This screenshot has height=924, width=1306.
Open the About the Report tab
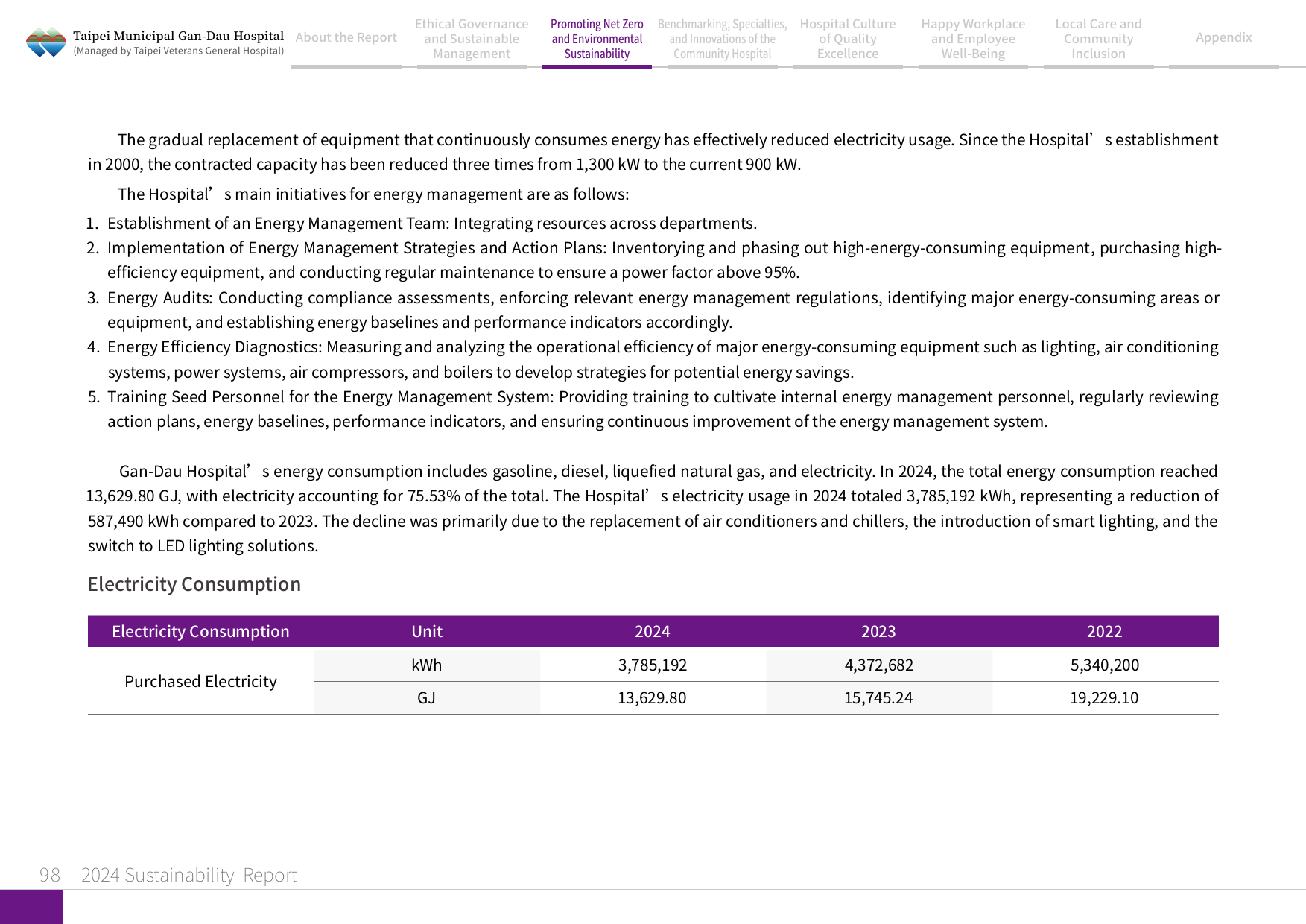[x=346, y=37]
